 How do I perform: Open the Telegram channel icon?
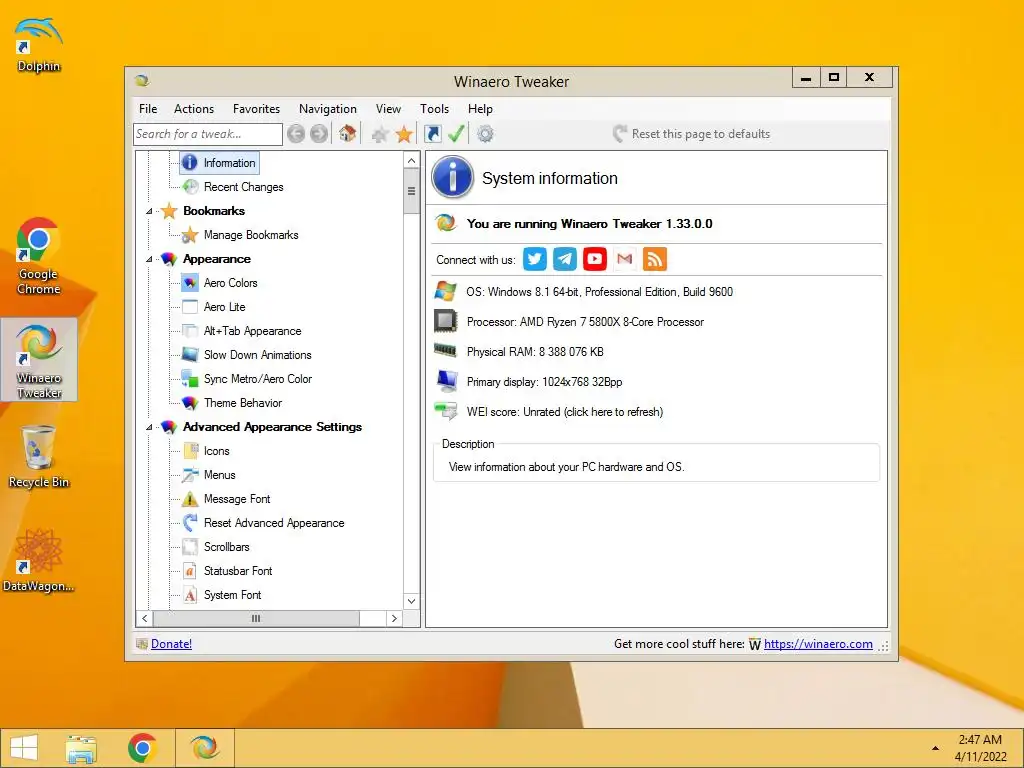tap(565, 259)
